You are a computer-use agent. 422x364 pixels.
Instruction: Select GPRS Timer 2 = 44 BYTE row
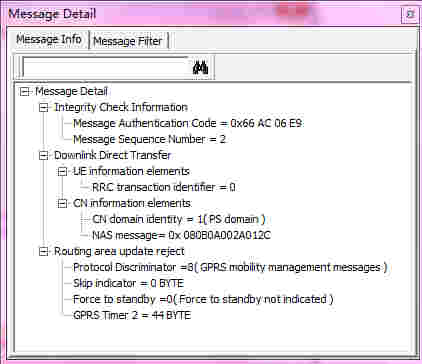(132, 315)
